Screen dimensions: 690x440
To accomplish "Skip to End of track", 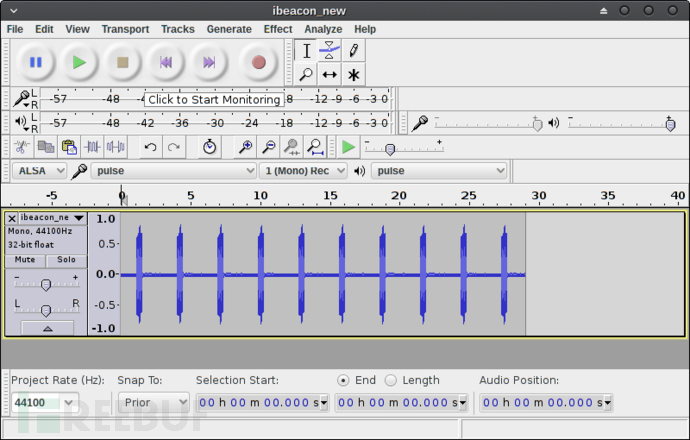I will click(x=209, y=62).
